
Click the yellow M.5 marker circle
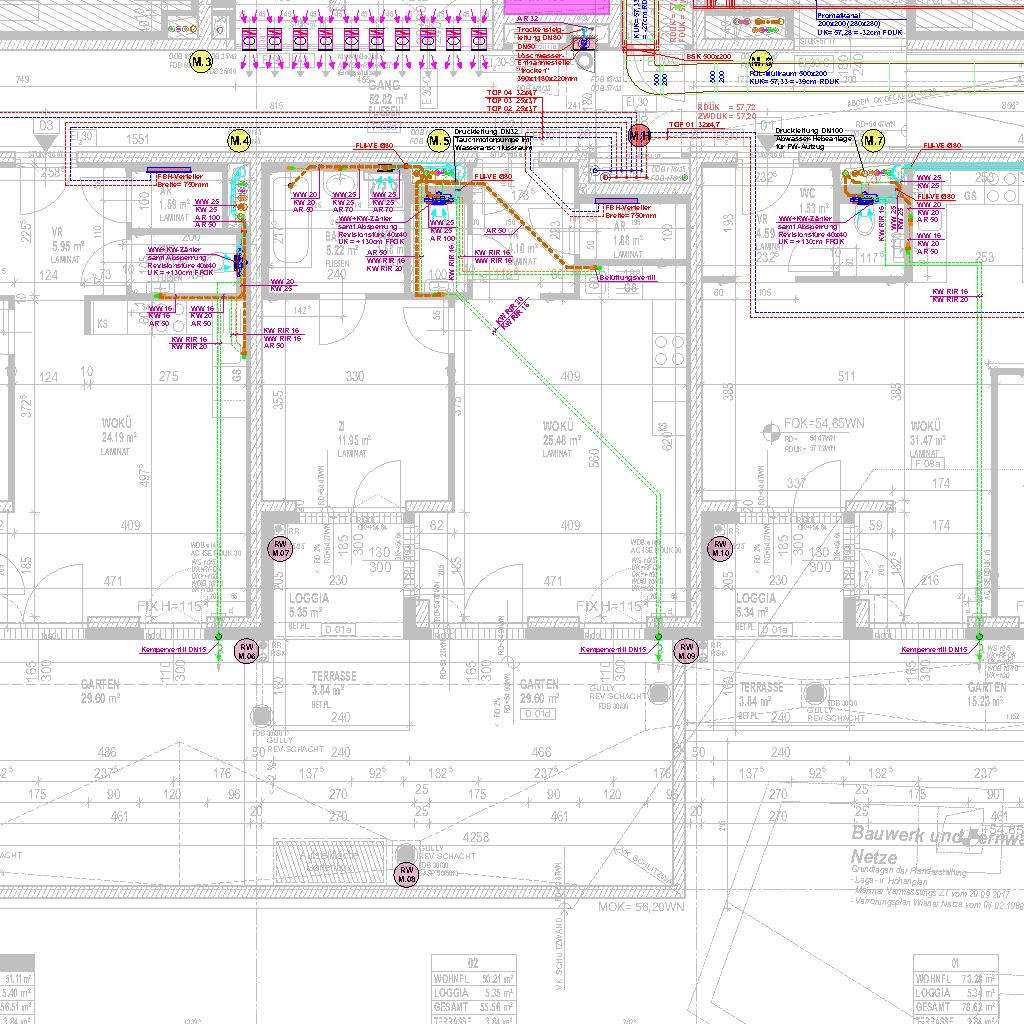pyautogui.click(x=439, y=141)
